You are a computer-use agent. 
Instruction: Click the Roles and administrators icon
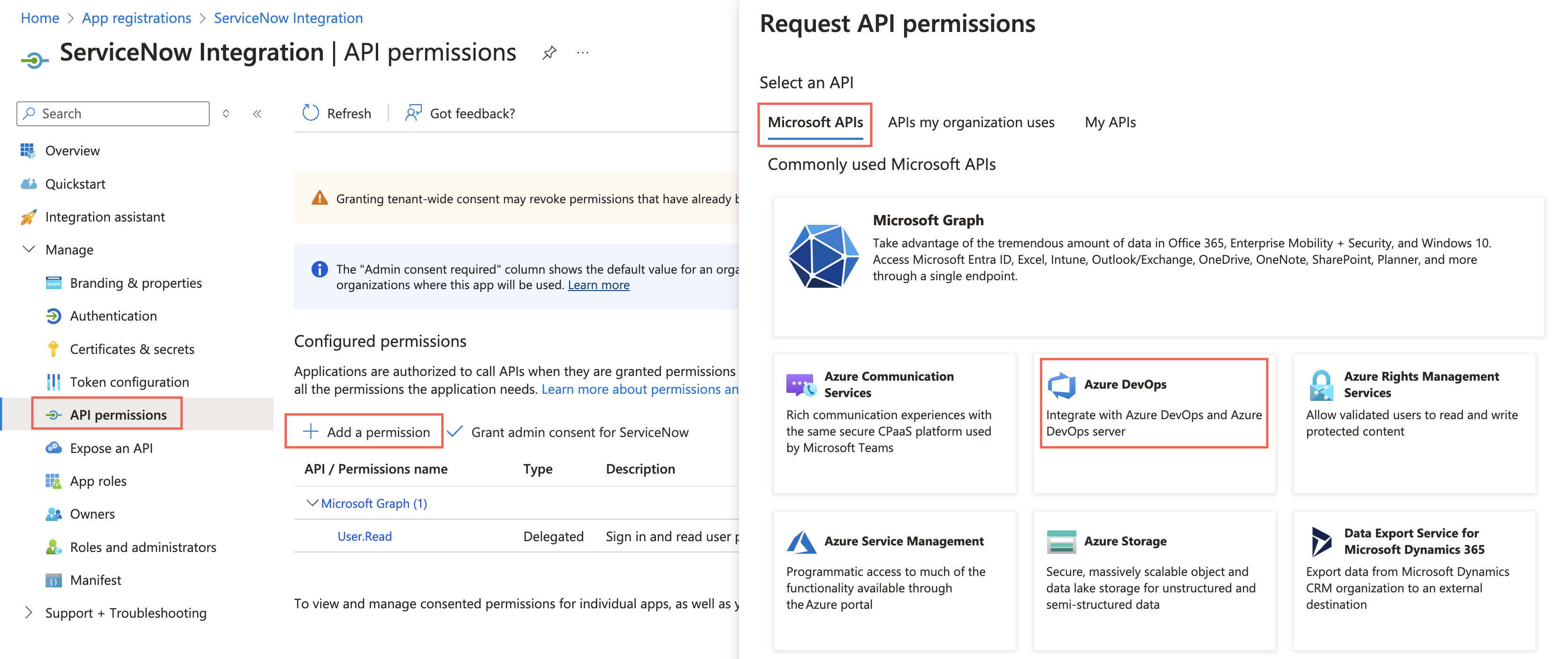tap(53, 547)
